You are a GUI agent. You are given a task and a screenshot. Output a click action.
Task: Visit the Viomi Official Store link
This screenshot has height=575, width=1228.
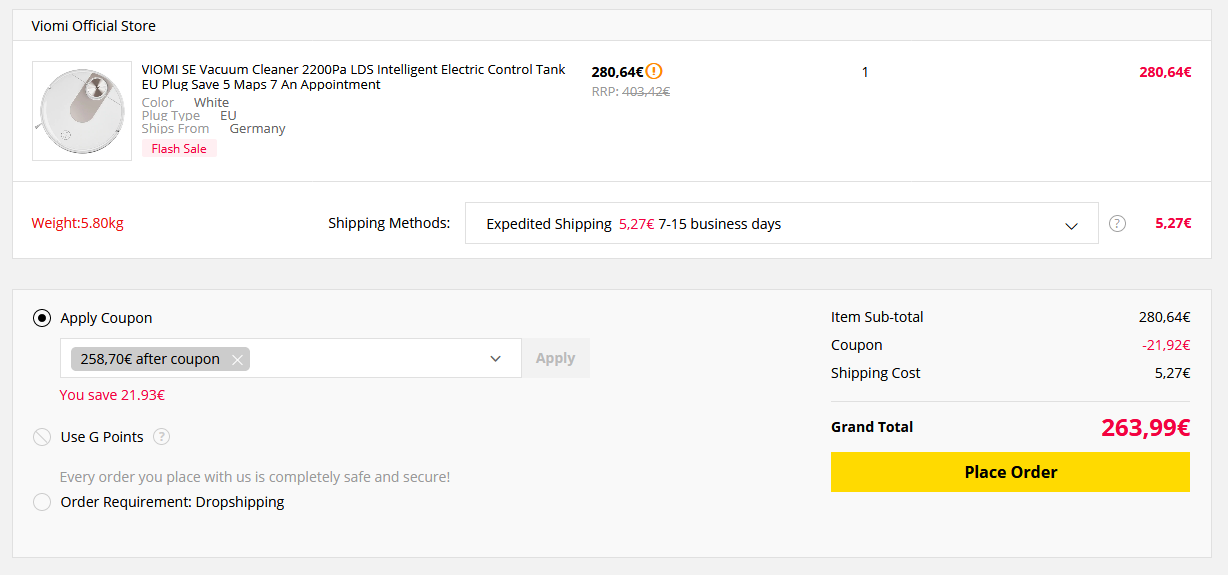[94, 26]
